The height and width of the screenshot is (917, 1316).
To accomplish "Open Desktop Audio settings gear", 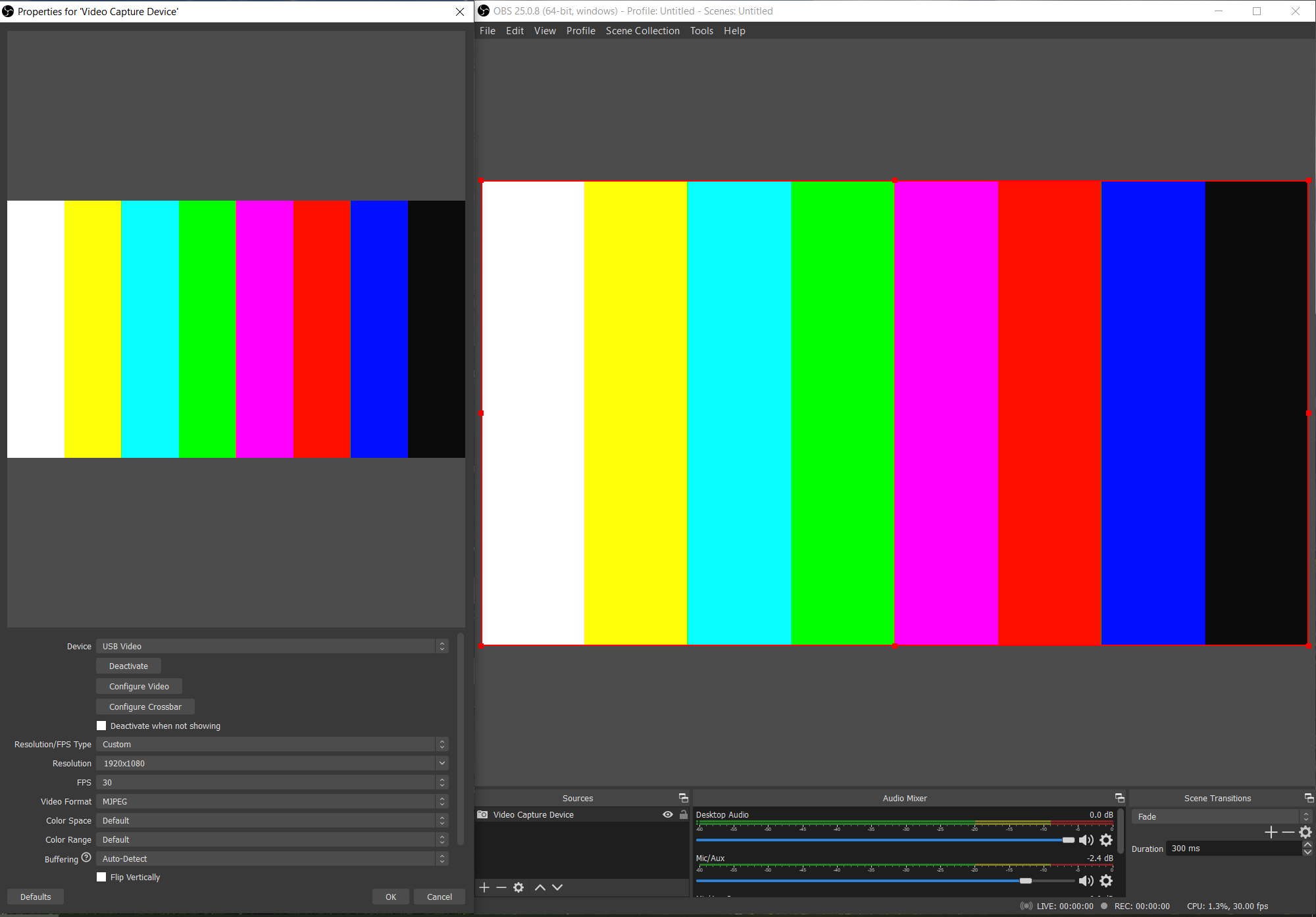I will click(x=1106, y=840).
